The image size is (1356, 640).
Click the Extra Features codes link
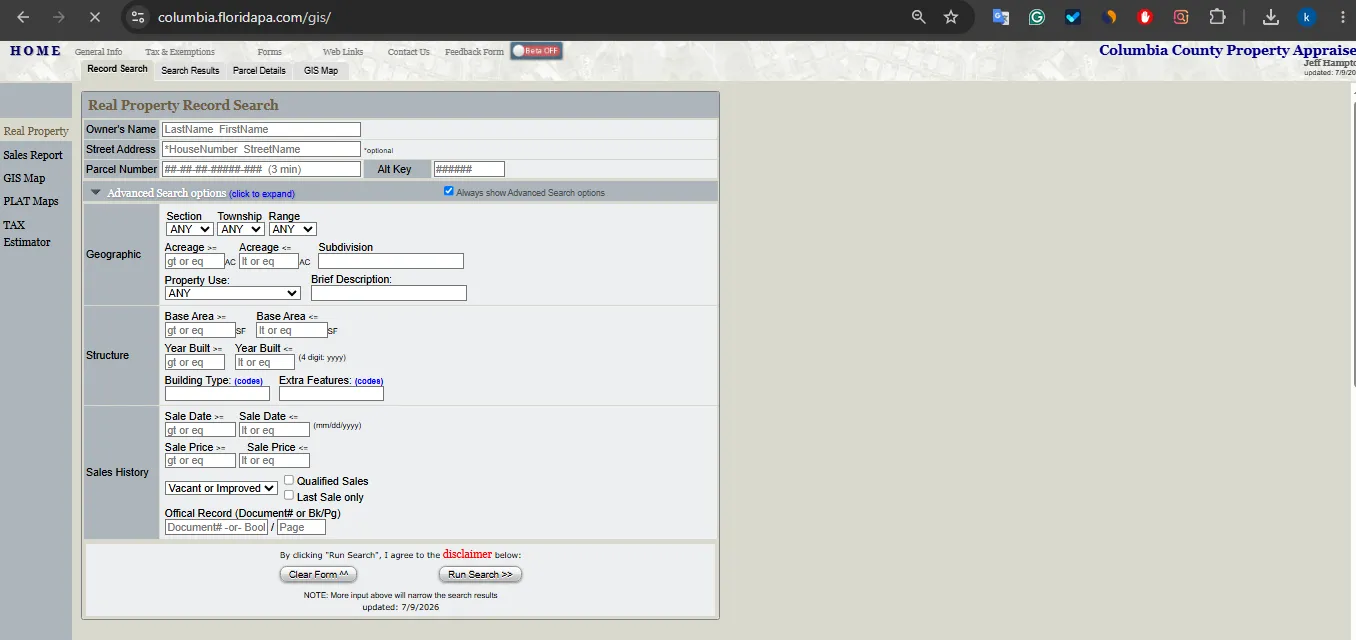pyautogui.click(x=369, y=381)
